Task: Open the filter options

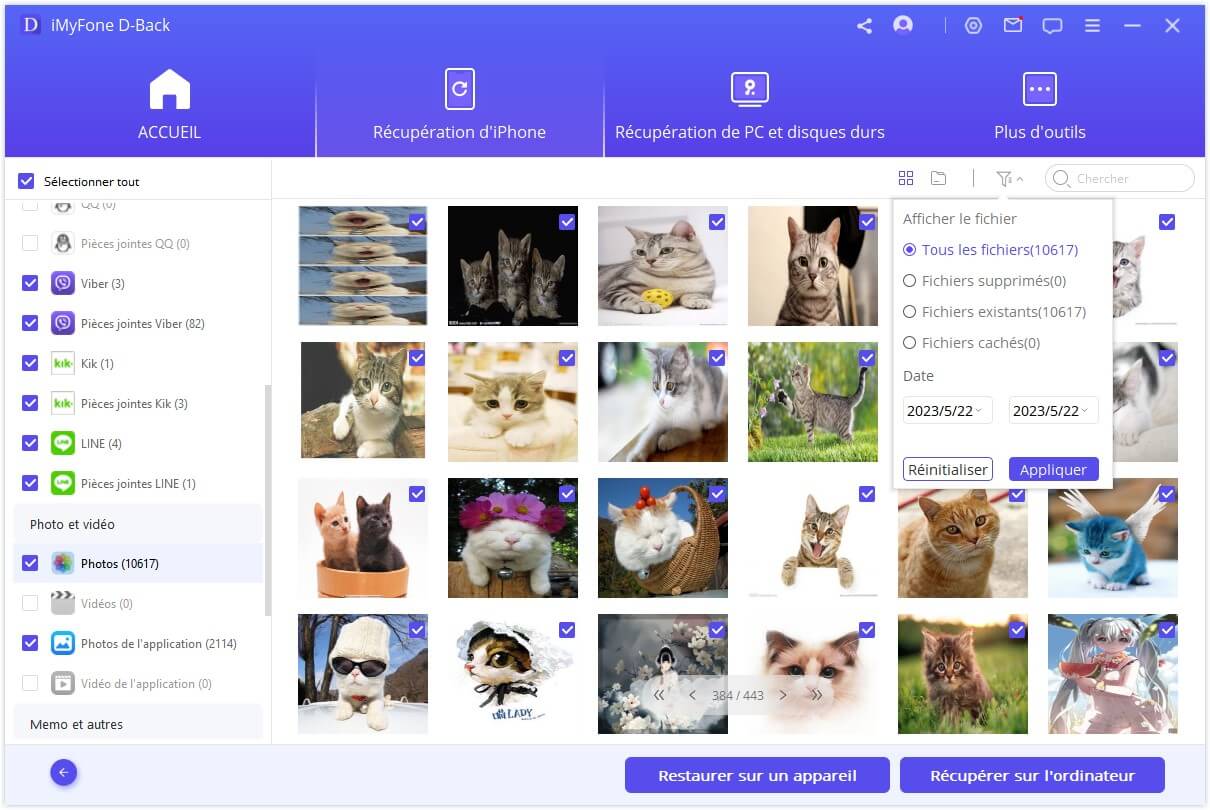Action: [1005, 177]
